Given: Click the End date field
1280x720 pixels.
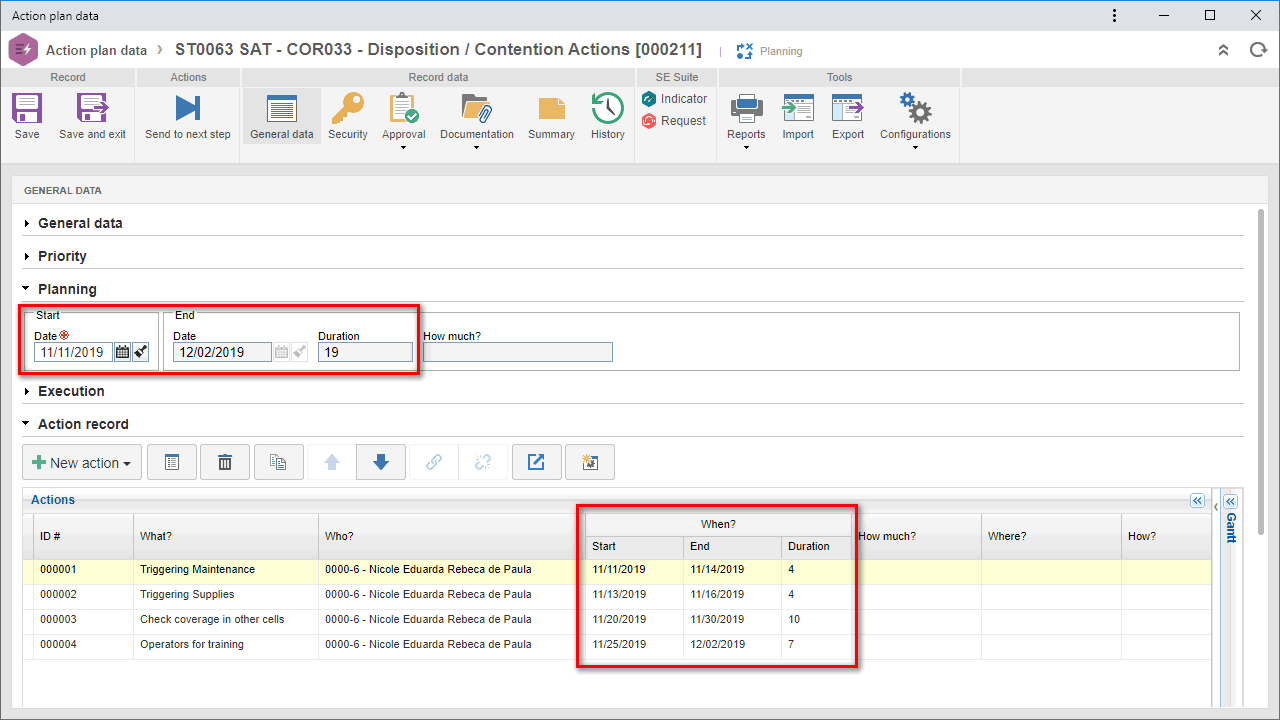Looking at the screenshot, I should (x=222, y=352).
